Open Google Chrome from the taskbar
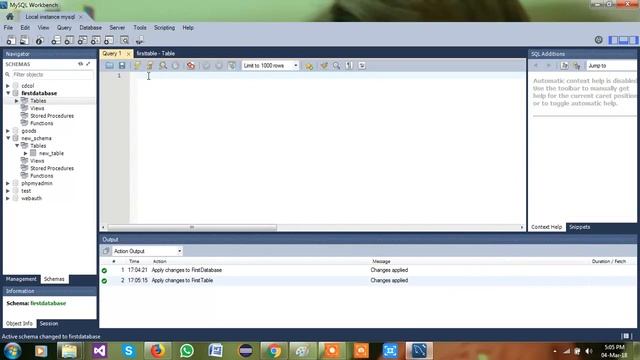The height and width of the screenshot is (360, 640). pyautogui.click(x=274, y=351)
